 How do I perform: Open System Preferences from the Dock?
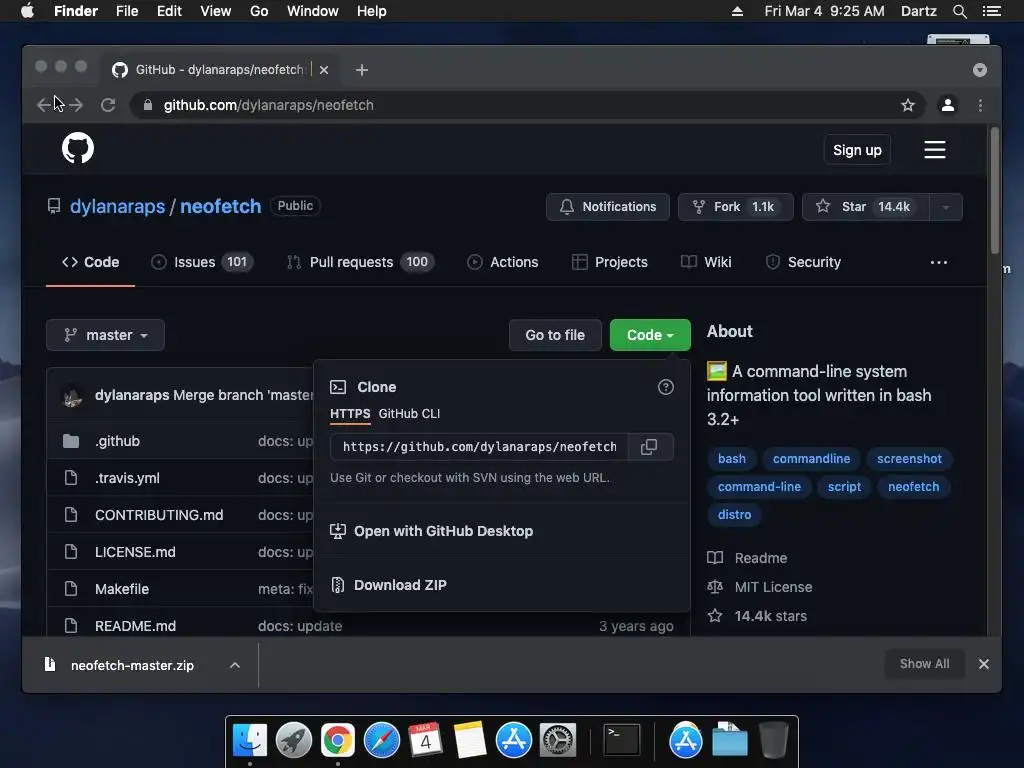(x=557, y=740)
